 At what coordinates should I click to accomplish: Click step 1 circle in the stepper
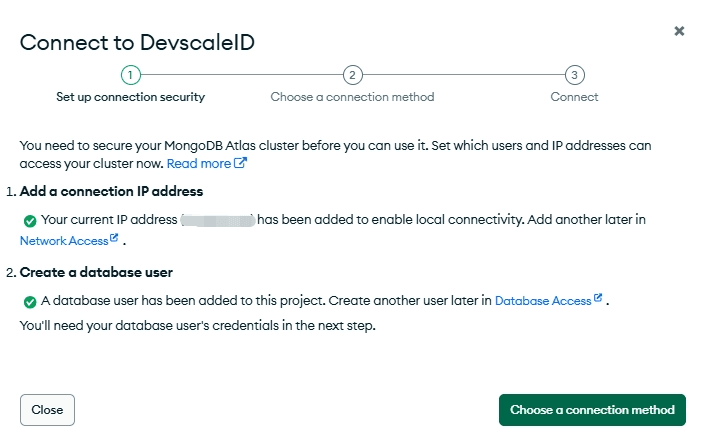click(130, 75)
